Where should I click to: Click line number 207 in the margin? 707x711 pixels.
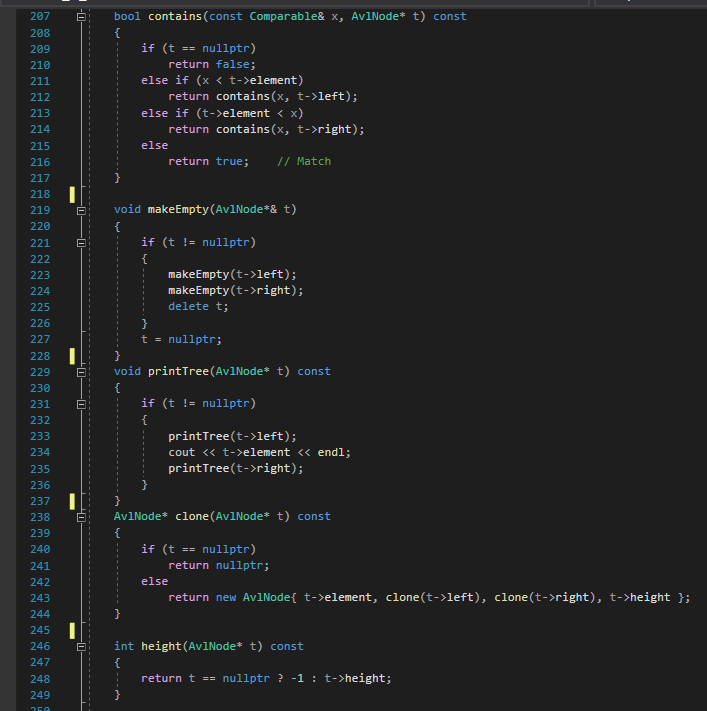[40, 16]
